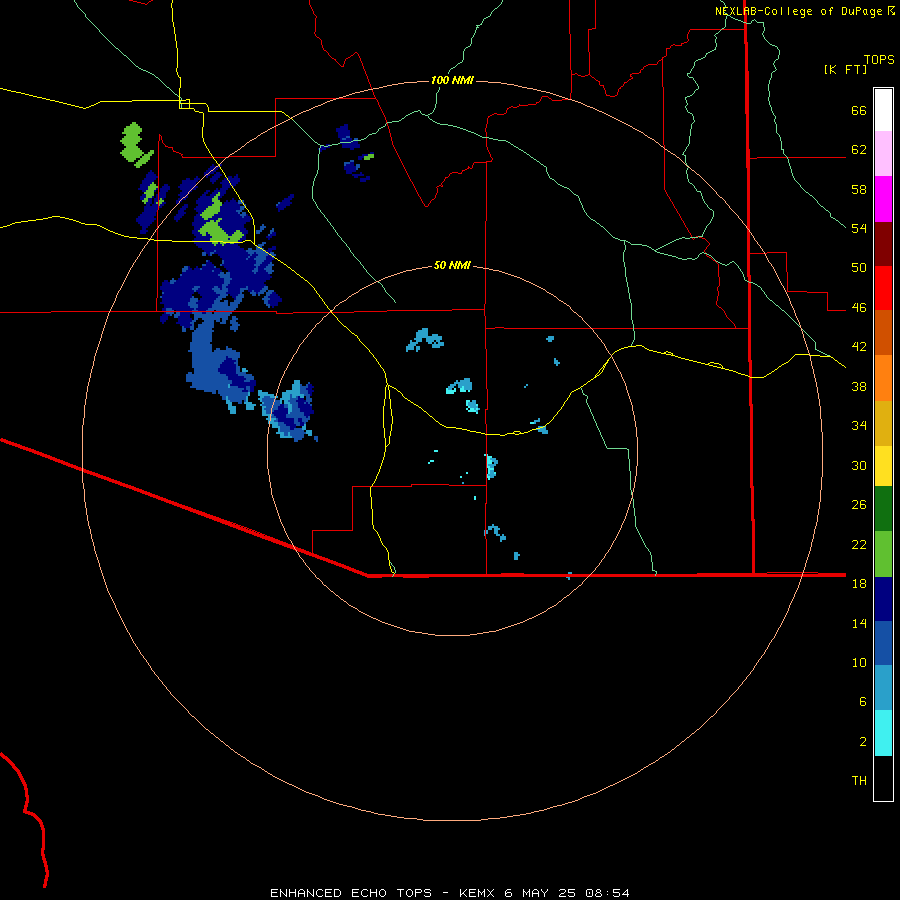This screenshot has width=900, height=900.
Task: Click the "50 NMI" range ring label
Action: click(x=452, y=265)
